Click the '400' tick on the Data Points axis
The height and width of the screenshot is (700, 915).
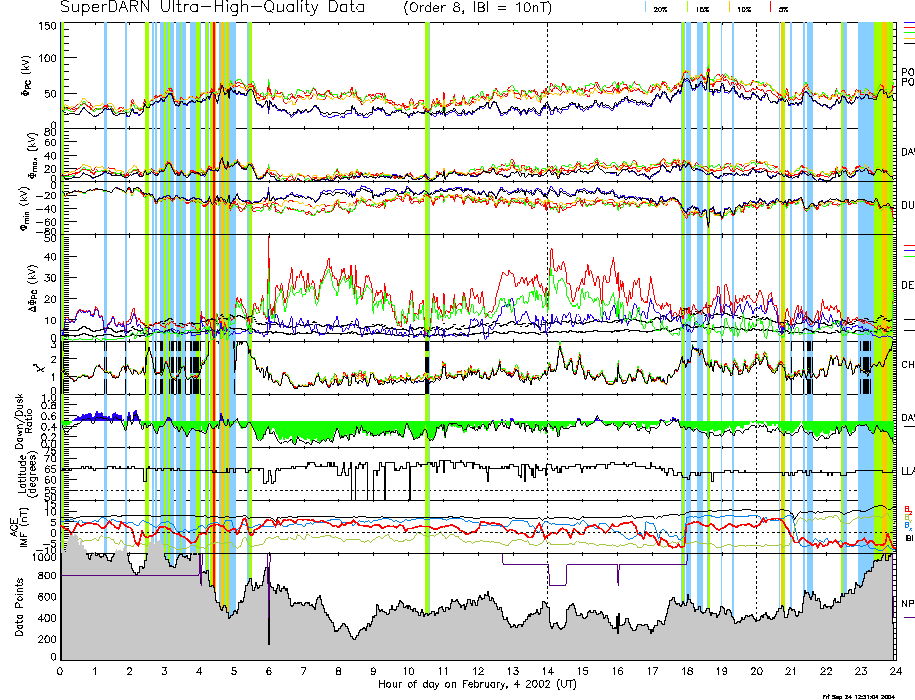pos(47,618)
